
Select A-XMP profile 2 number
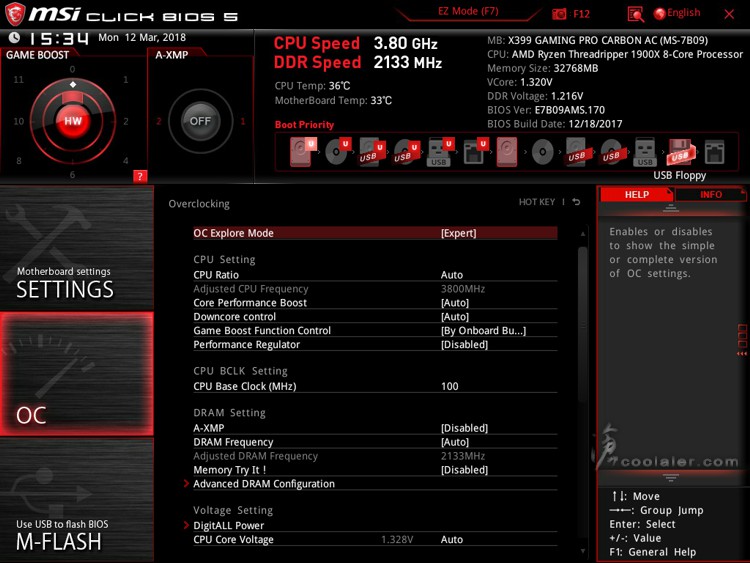[x=159, y=121]
